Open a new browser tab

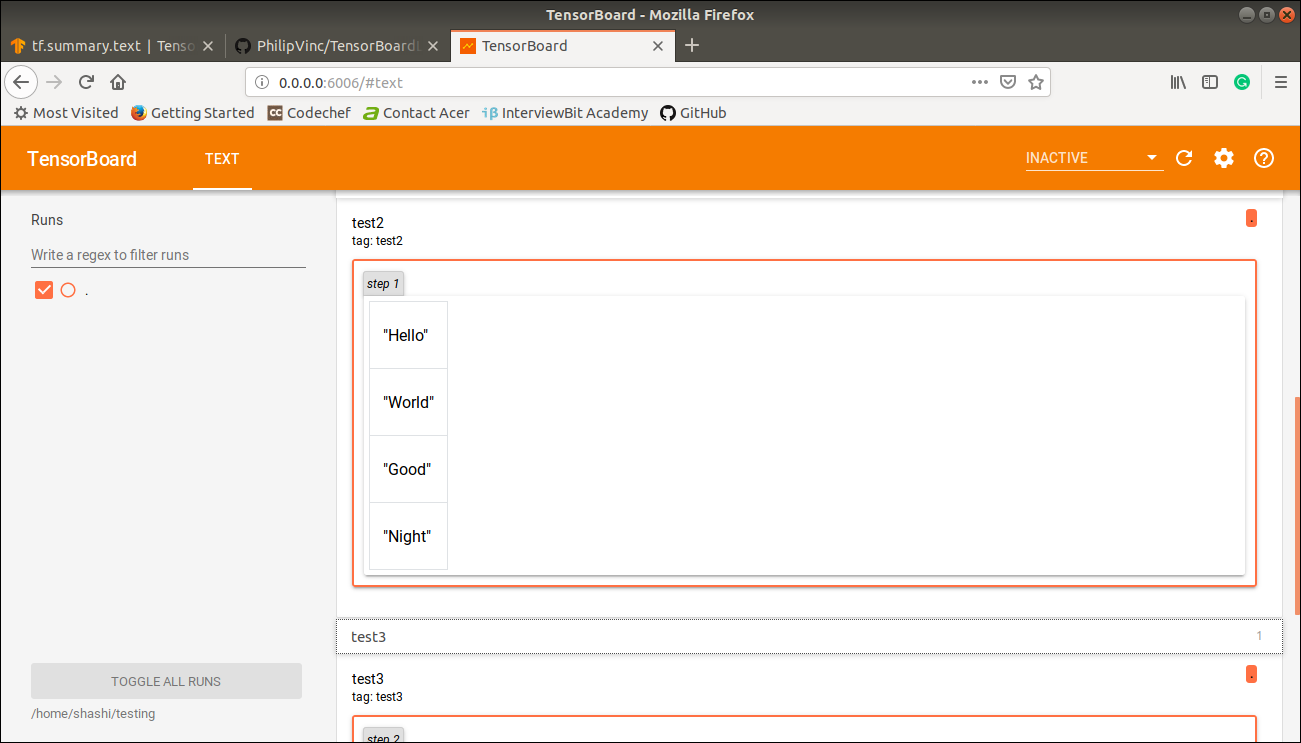[692, 45]
